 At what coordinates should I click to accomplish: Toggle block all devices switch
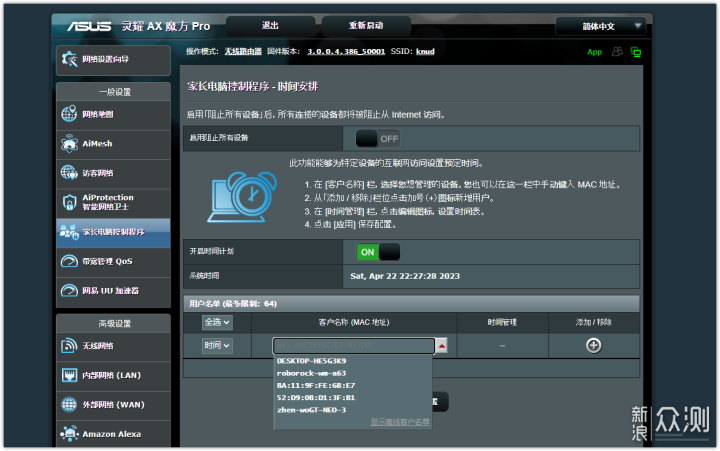tap(377, 139)
